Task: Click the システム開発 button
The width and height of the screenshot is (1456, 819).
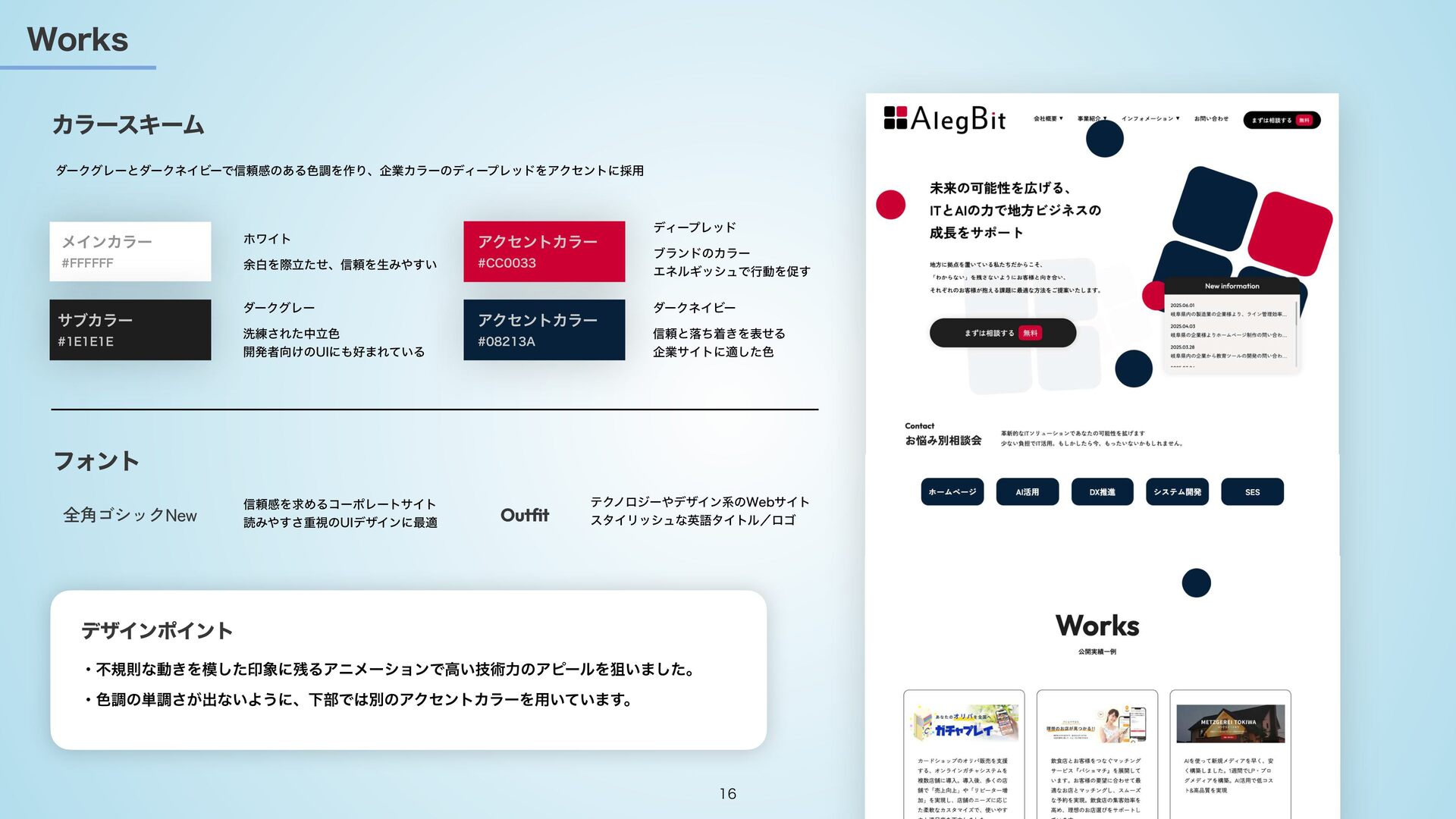Action: (x=1177, y=492)
